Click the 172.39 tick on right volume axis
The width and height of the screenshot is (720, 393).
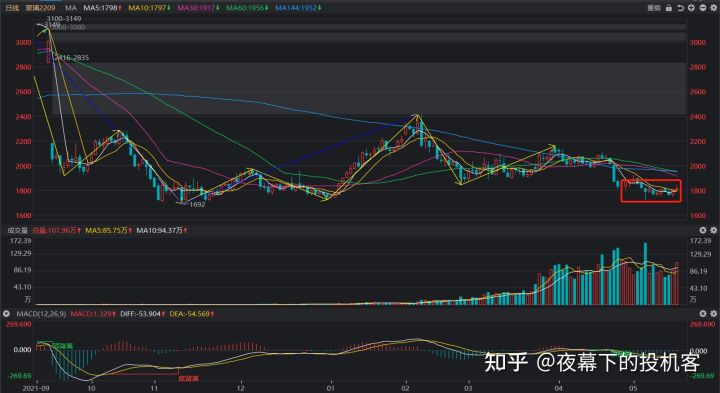700,241
